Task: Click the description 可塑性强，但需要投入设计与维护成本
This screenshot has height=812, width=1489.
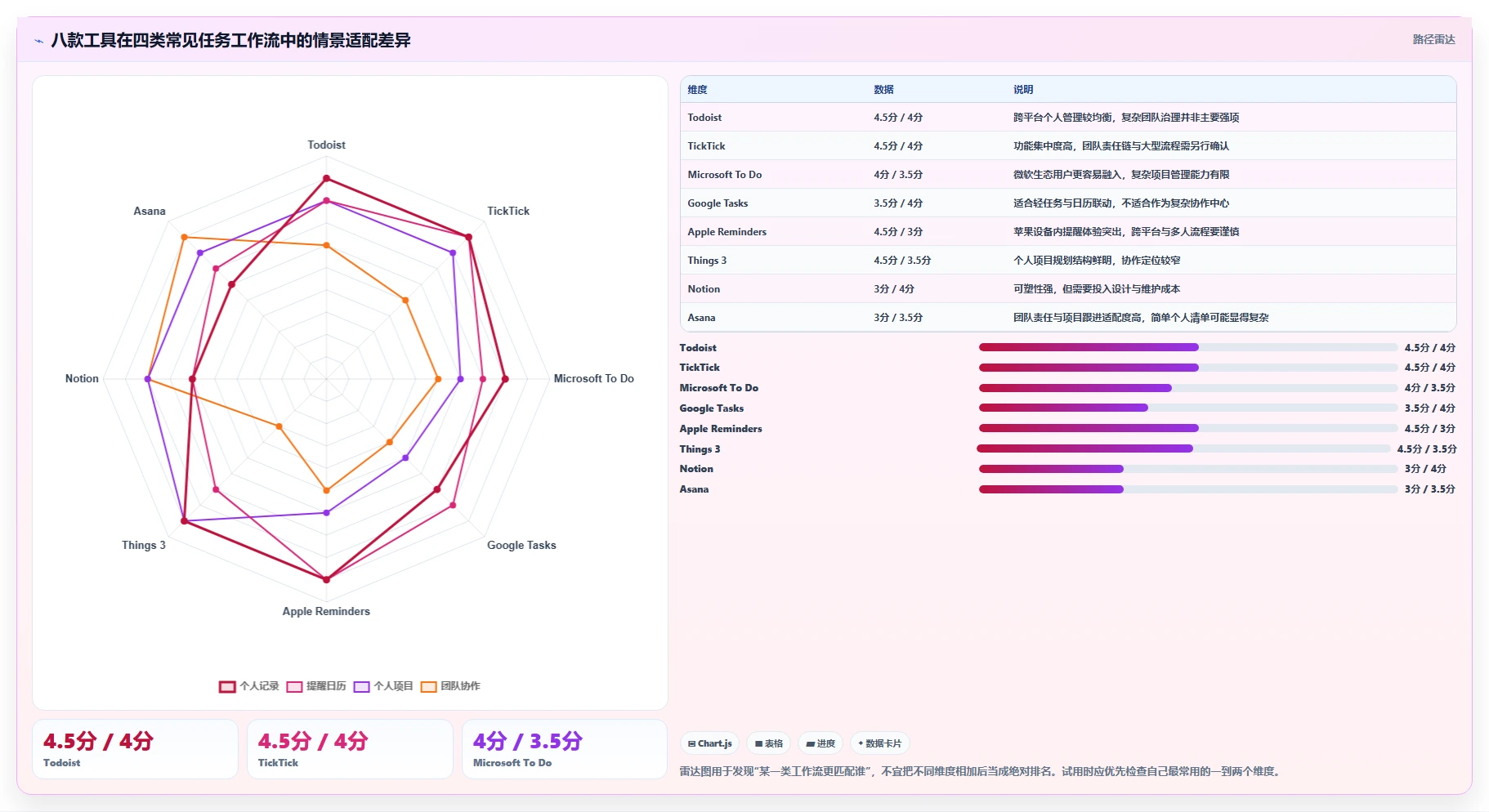Action: (x=1097, y=289)
